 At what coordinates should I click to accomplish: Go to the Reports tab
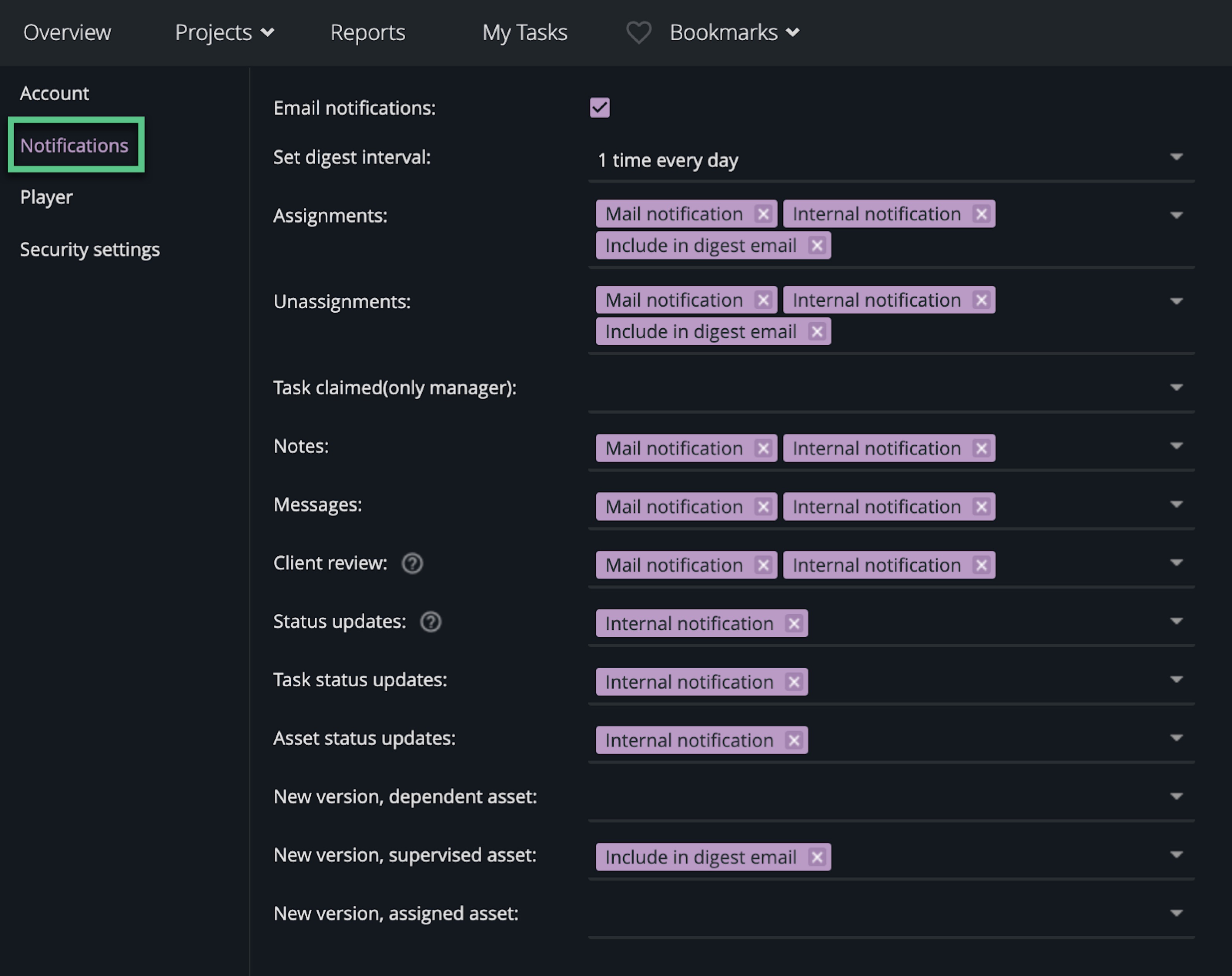tap(367, 33)
